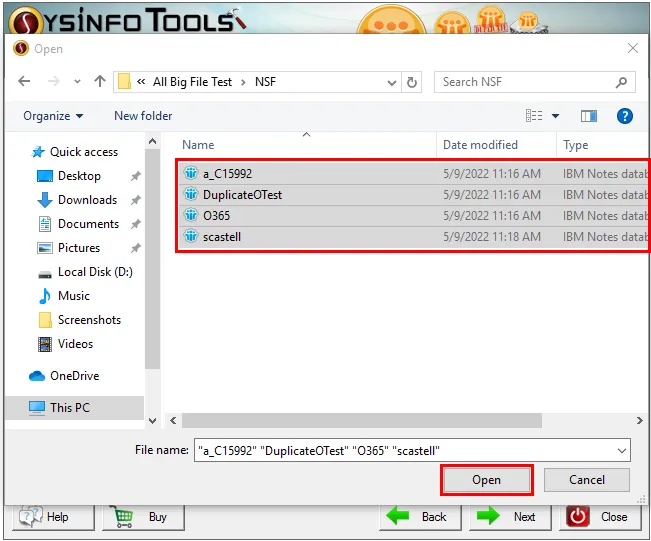Expand the File name dropdown arrow
The width and height of the screenshot is (651, 541).
click(622, 450)
